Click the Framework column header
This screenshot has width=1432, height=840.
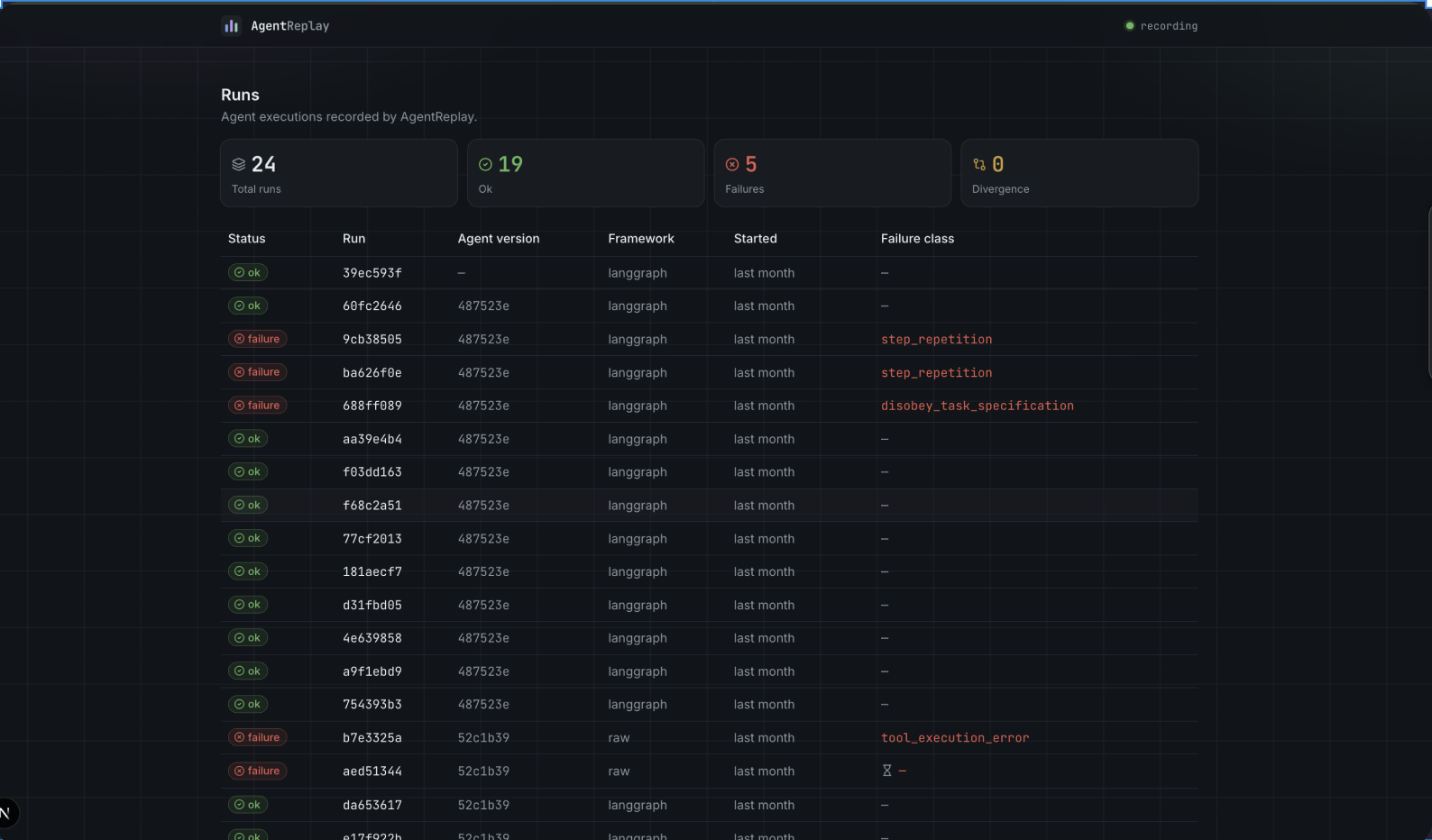click(x=641, y=239)
